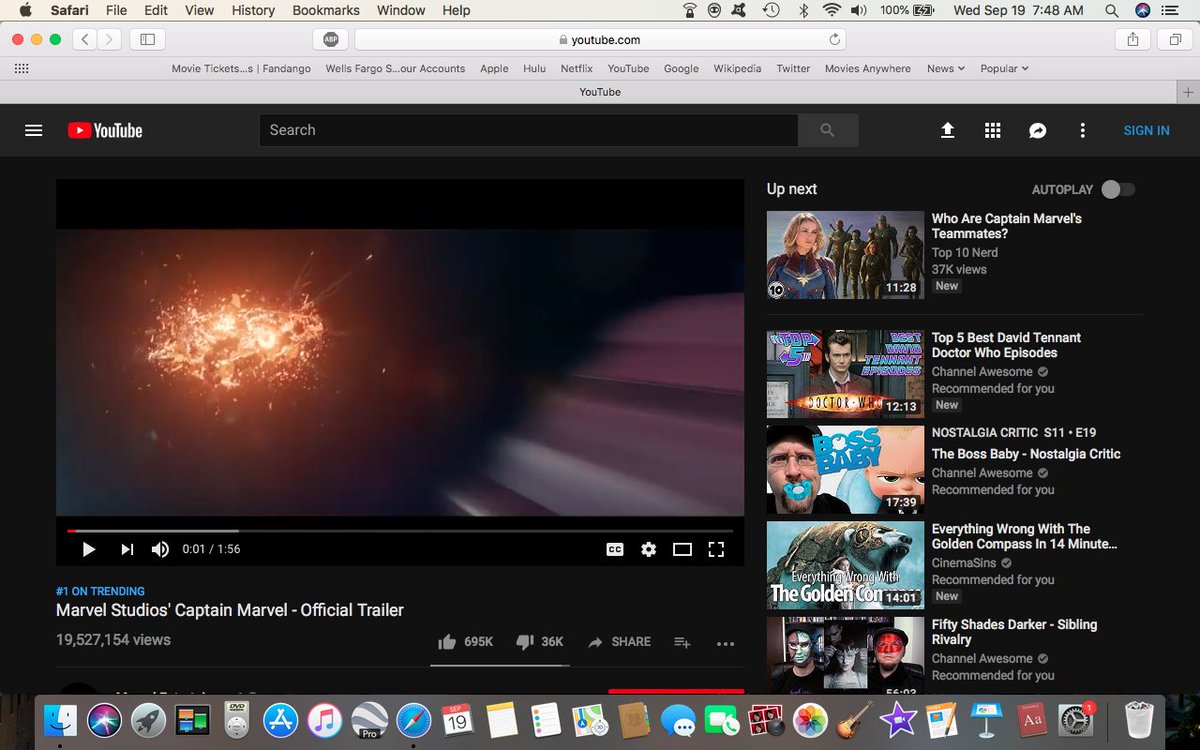The image size is (1200, 750).
Task: Open the View menu
Action: point(199,10)
